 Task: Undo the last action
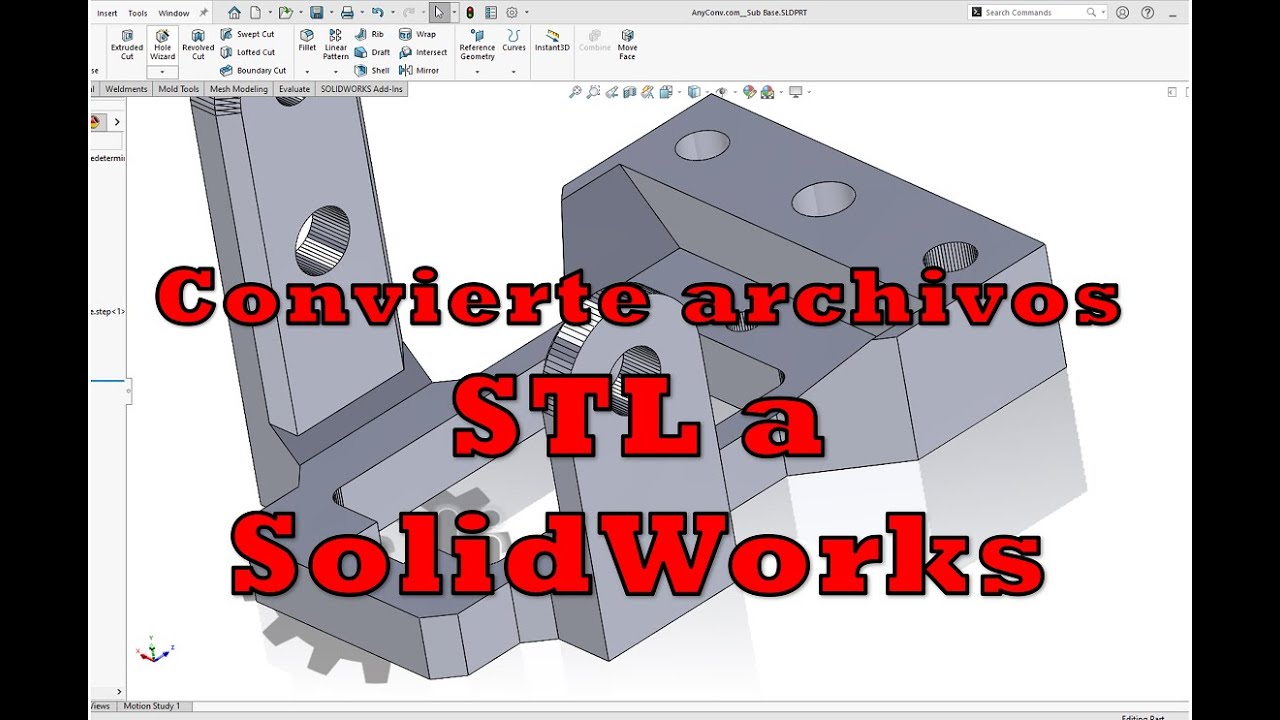(377, 12)
